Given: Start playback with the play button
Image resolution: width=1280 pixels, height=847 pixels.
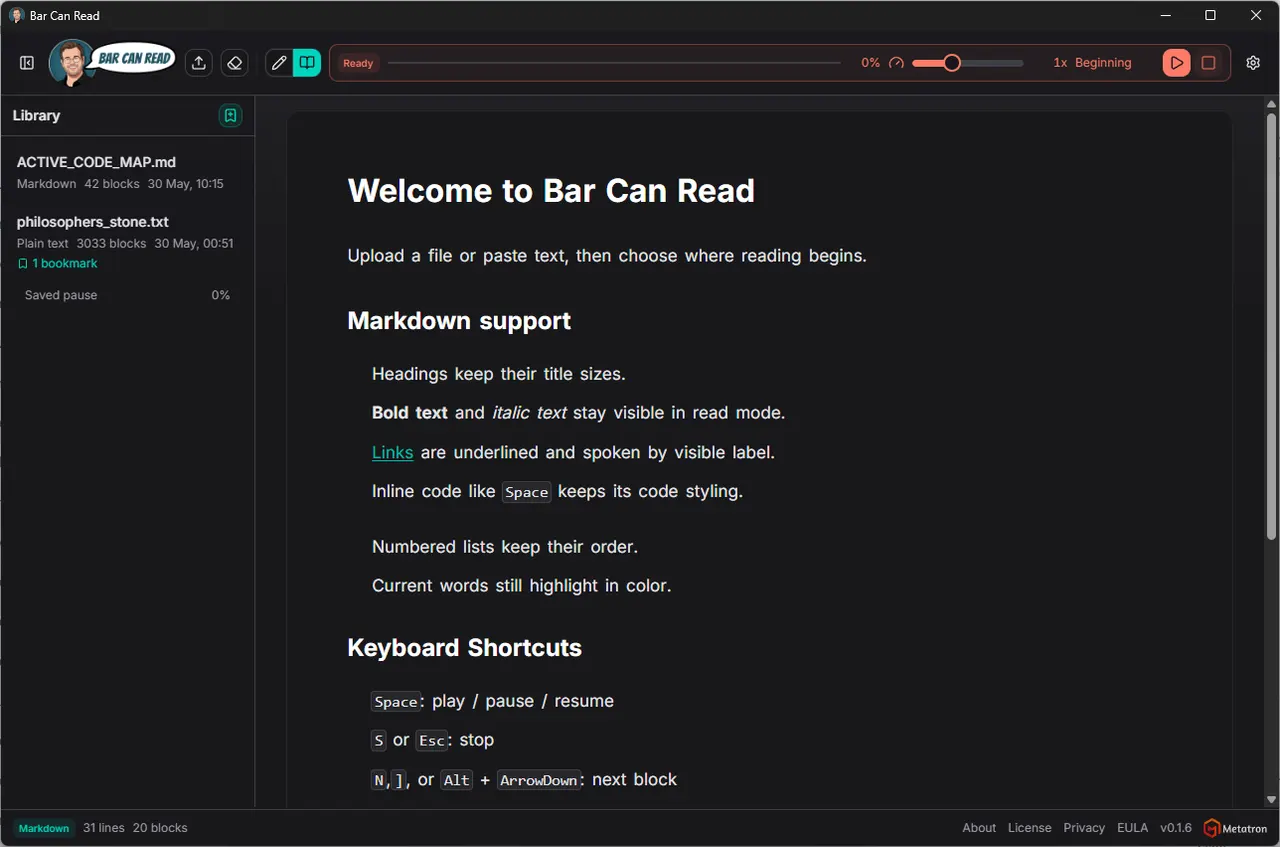Looking at the screenshot, I should point(1176,63).
